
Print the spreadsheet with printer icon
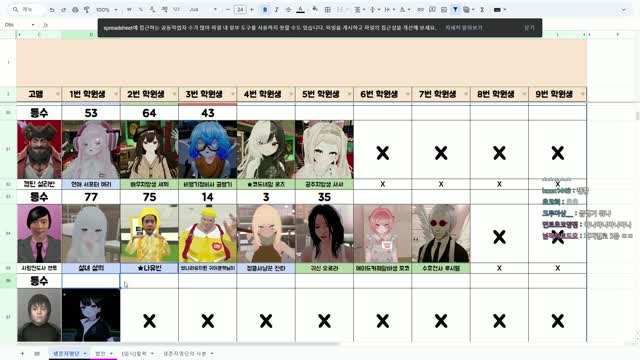click(75, 9)
